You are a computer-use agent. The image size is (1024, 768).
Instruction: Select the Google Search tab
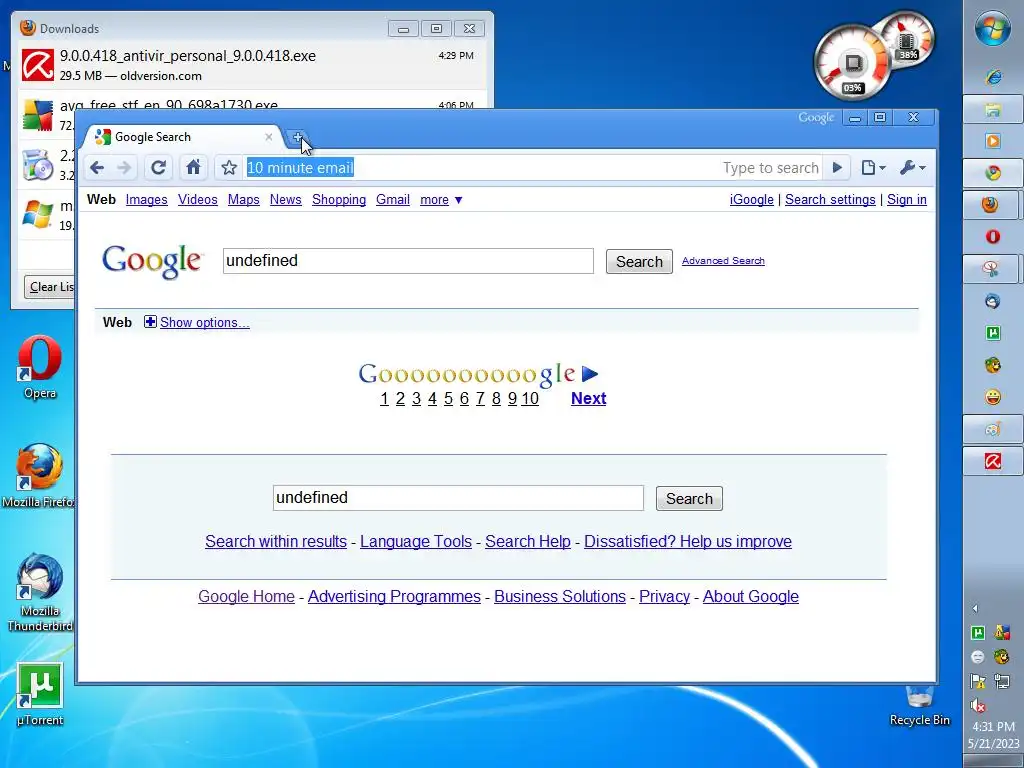[183, 137]
